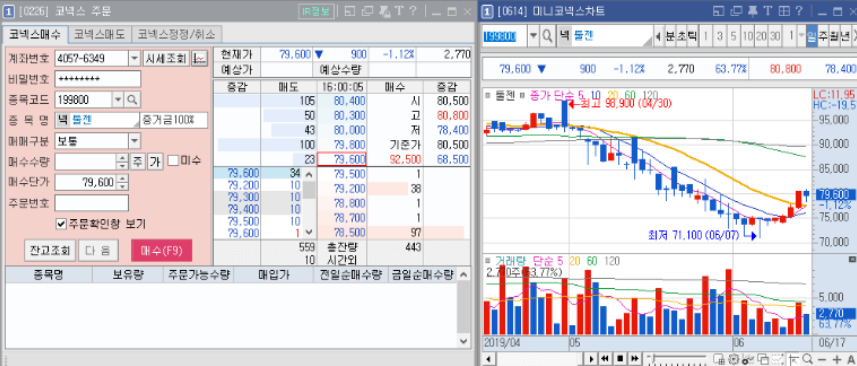Screen dimensions: 857x366
Task: Switch to 코넥스매도 tab
Action: click(x=100, y=34)
